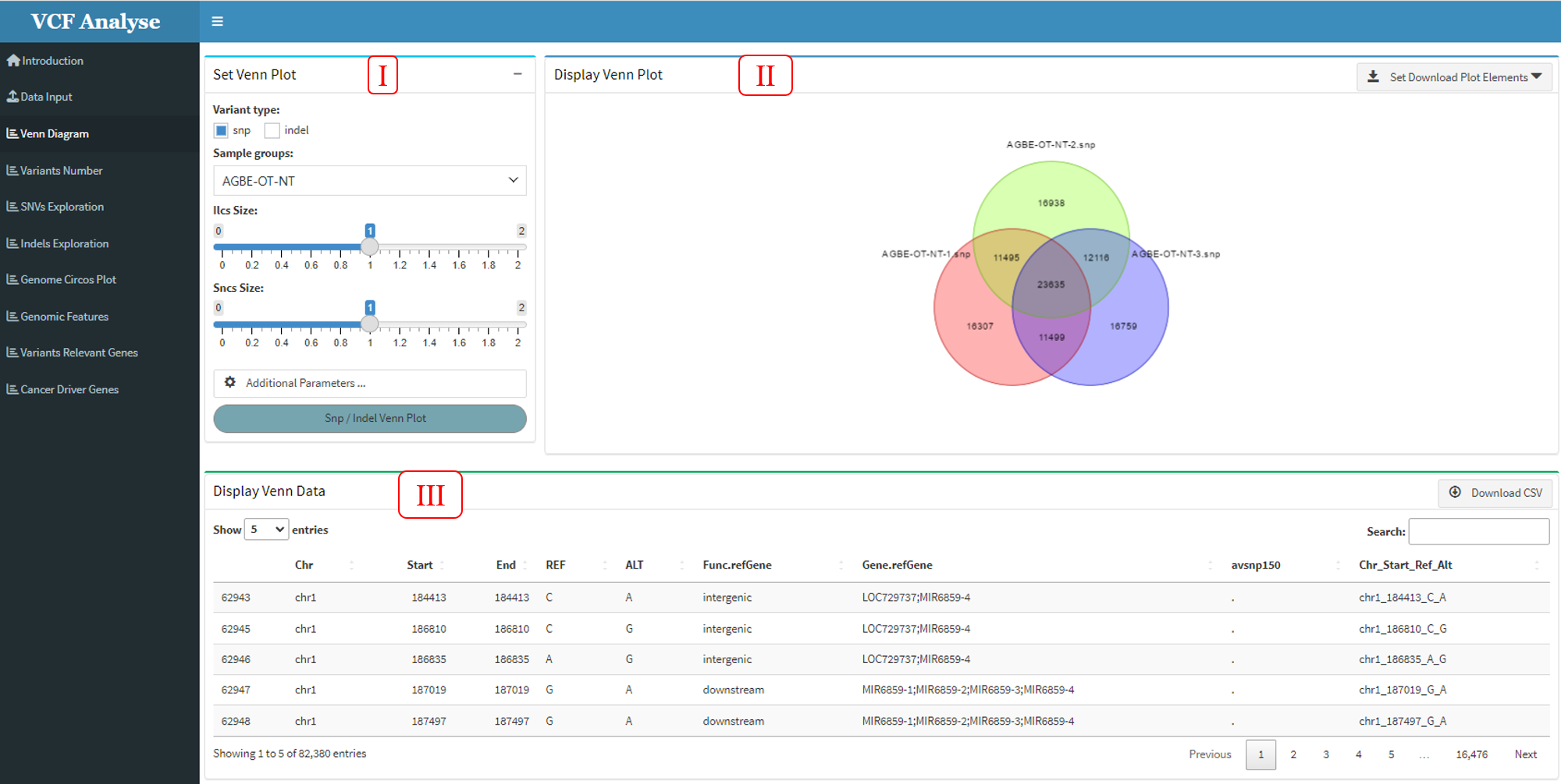Viewport: 1561px width, 784px height.
Task: Open the Introduction page
Action: click(52, 60)
